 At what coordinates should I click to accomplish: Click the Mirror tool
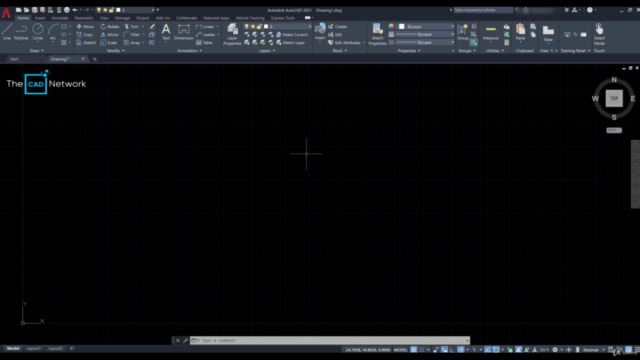(x=110, y=35)
